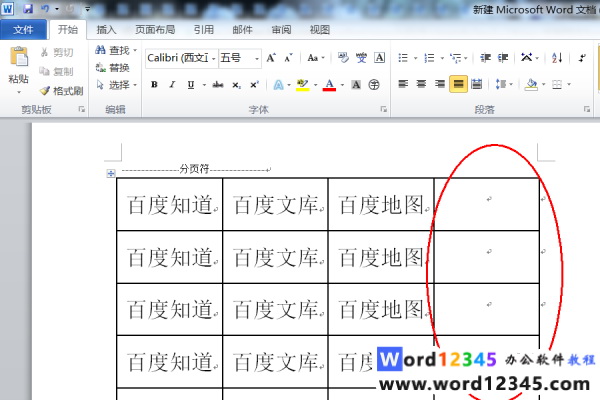The height and width of the screenshot is (400, 600).
Task: Click the empty first-row last-column cell
Action: coord(487,204)
